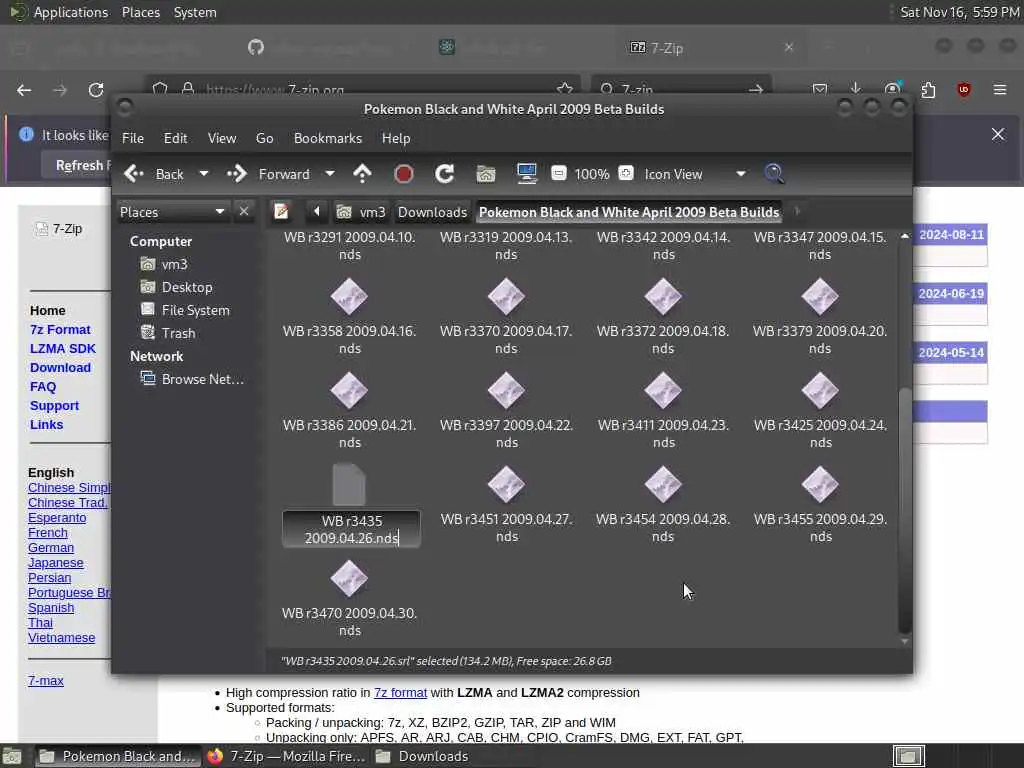Select the WB r3397 2009.04.22 file icon
Image resolution: width=1024 pixels, height=768 pixels.
pyautogui.click(x=506, y=391)
